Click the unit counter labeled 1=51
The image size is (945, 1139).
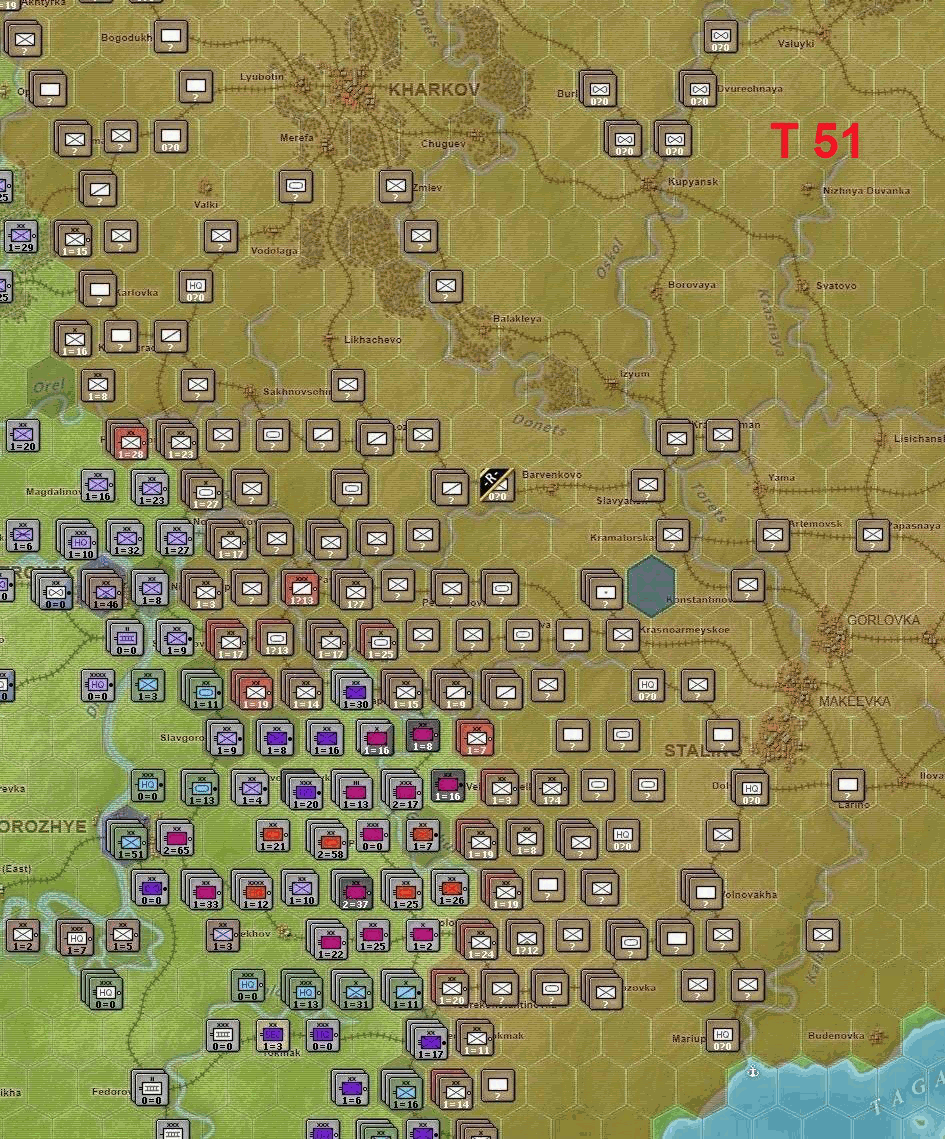pos(131,838)
